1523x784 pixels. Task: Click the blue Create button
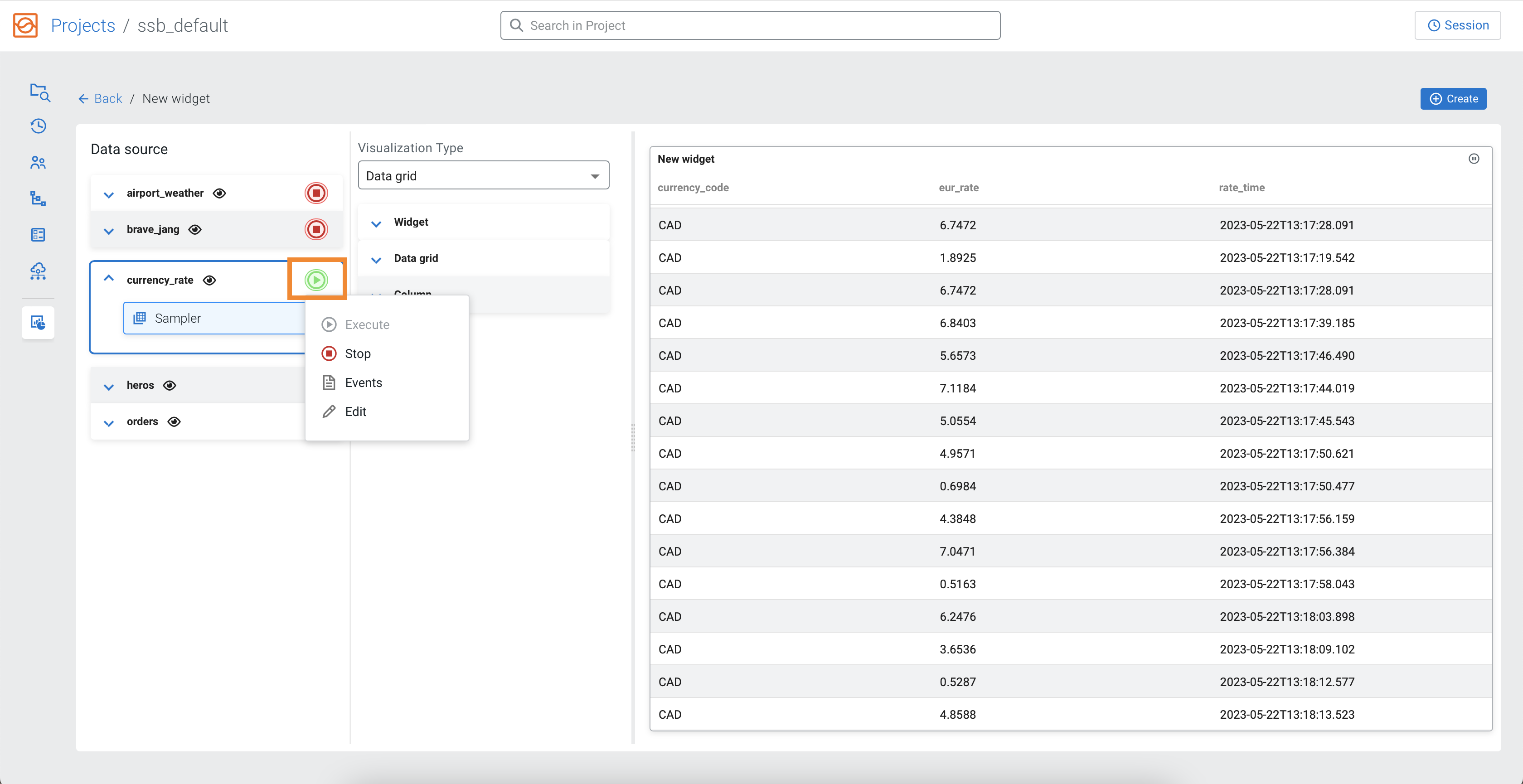pos(1453,99)
